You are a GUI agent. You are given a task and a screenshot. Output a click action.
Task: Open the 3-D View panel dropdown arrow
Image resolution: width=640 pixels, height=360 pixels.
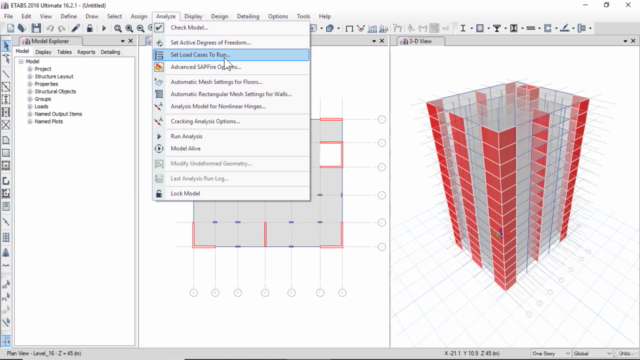(x=625, y=41)
